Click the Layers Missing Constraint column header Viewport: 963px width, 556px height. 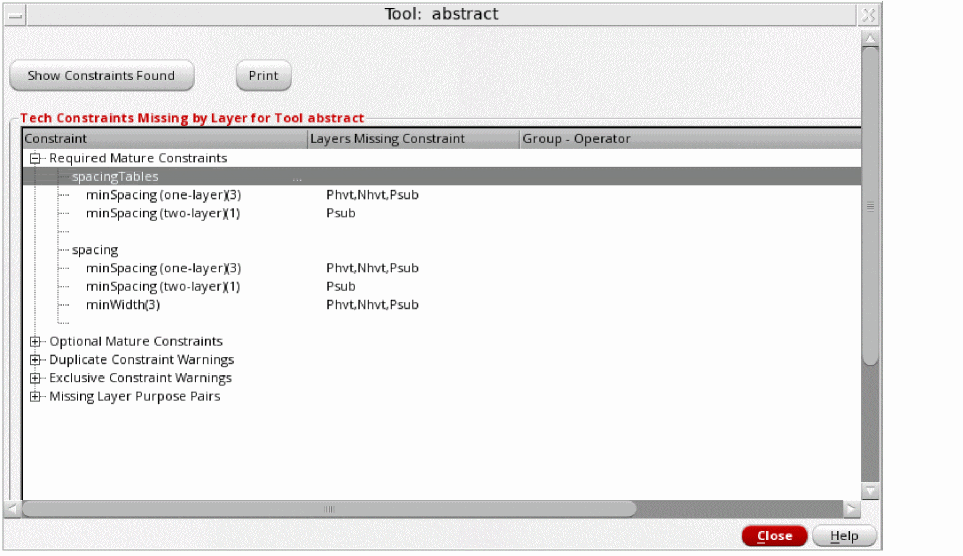click(413, 139)
